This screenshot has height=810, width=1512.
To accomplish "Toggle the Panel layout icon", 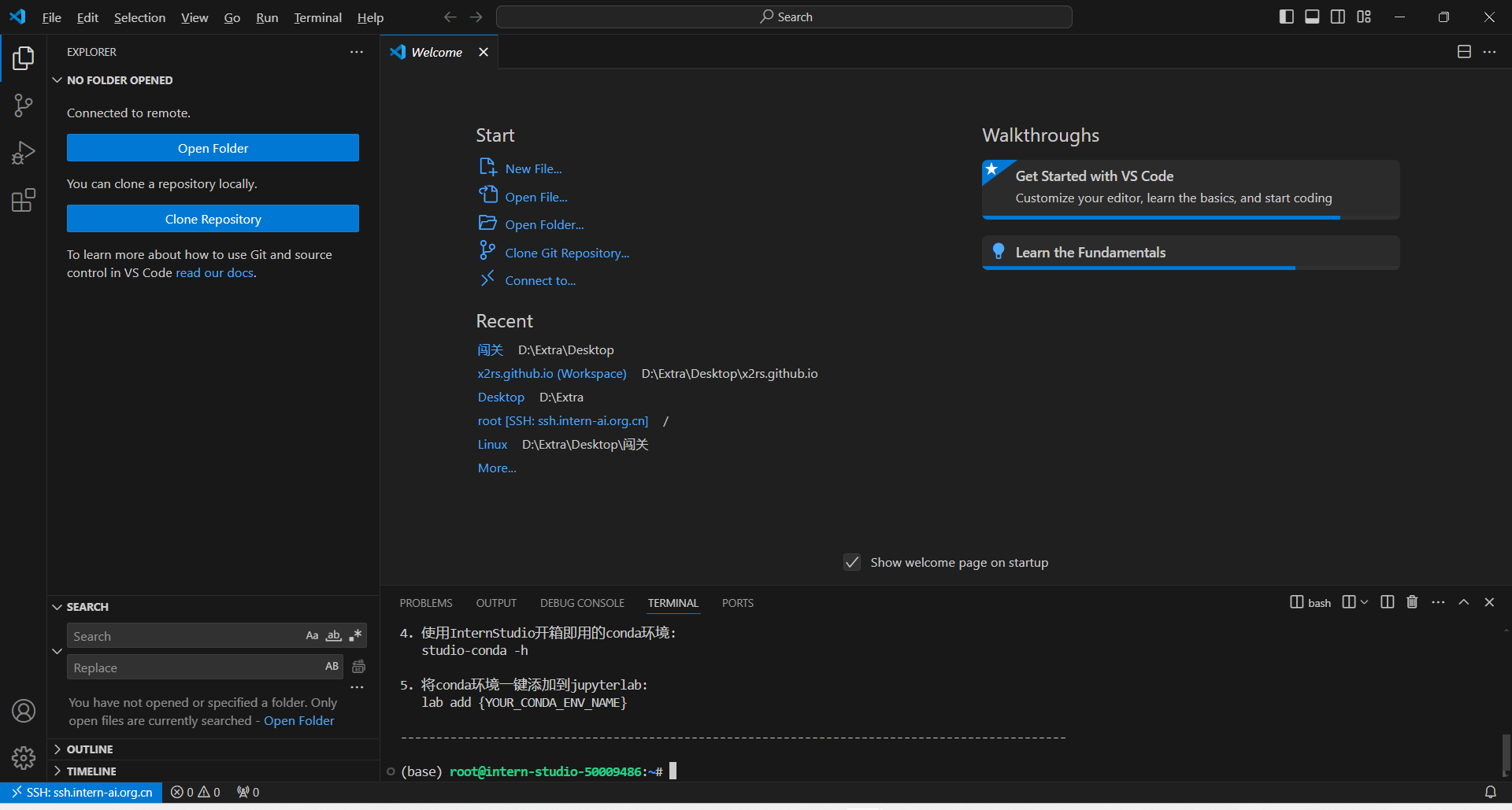I will [x=1312, y=17].
